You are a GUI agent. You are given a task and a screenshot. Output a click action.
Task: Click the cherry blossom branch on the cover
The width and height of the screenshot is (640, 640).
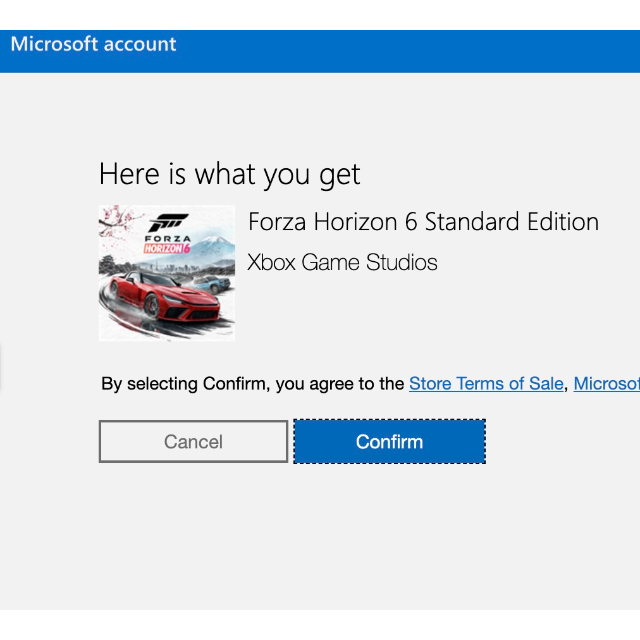(118, 220)
